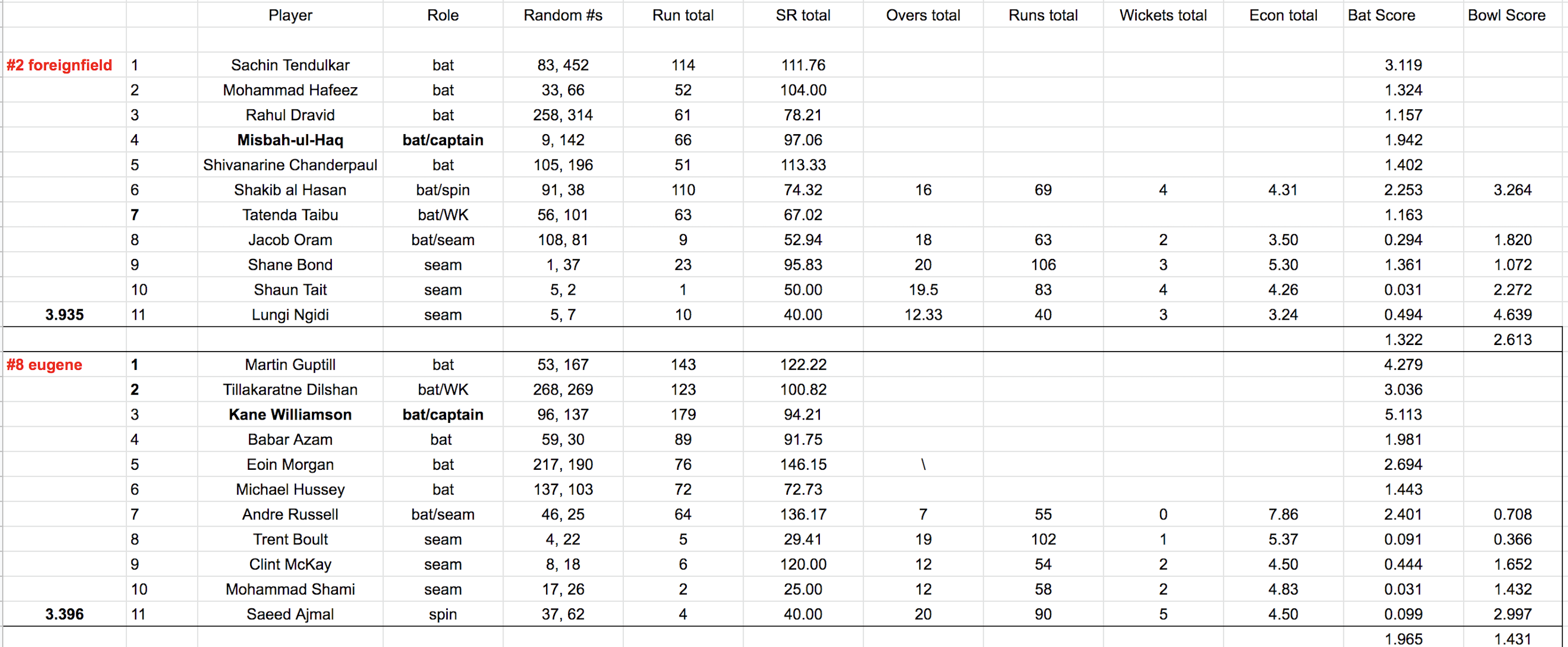This screenshot has width=1568, height=647.
Task: Click the Bat Score header cell
Action: coord(1381,15)
